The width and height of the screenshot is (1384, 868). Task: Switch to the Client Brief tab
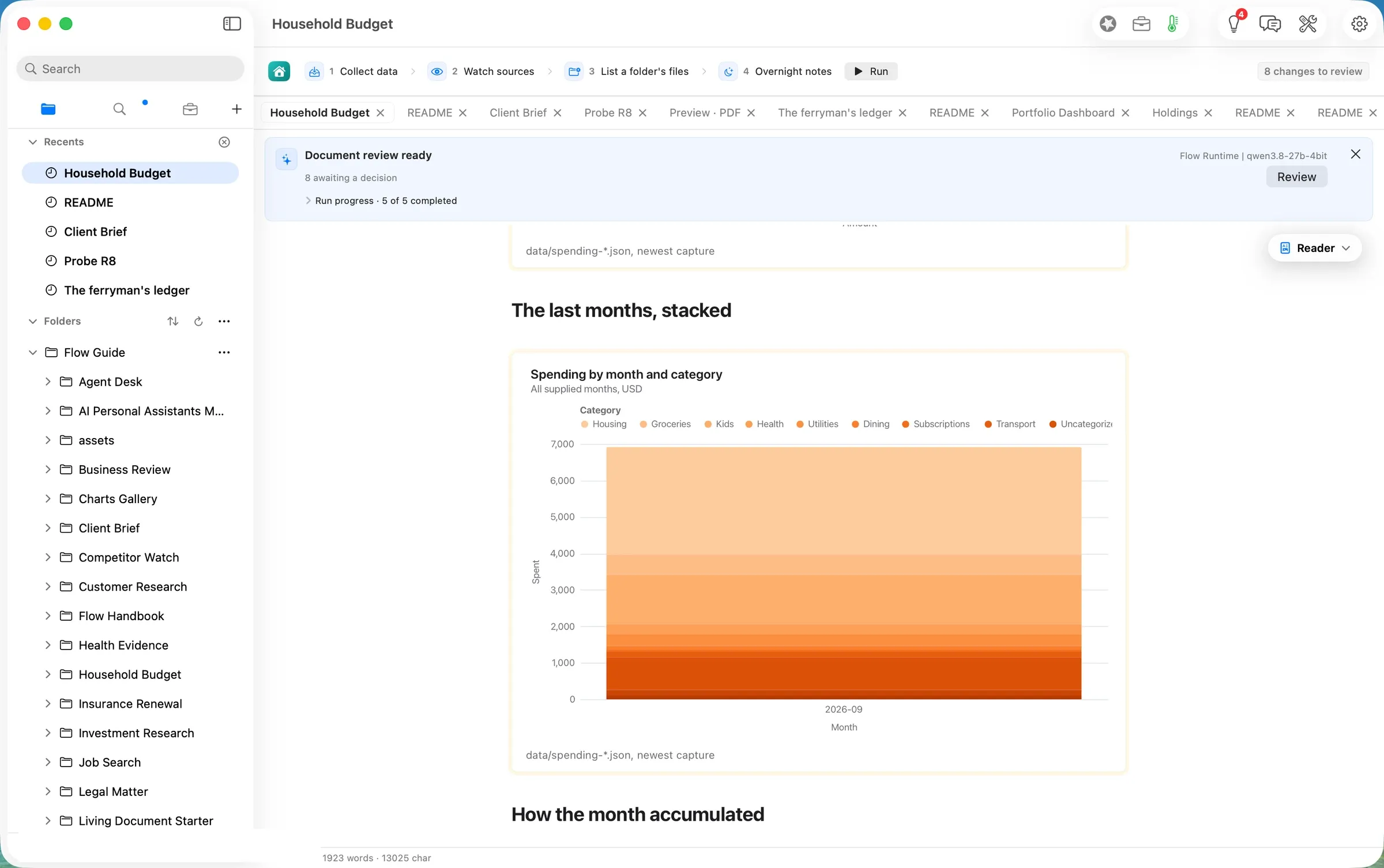click(x=518, y=113)
